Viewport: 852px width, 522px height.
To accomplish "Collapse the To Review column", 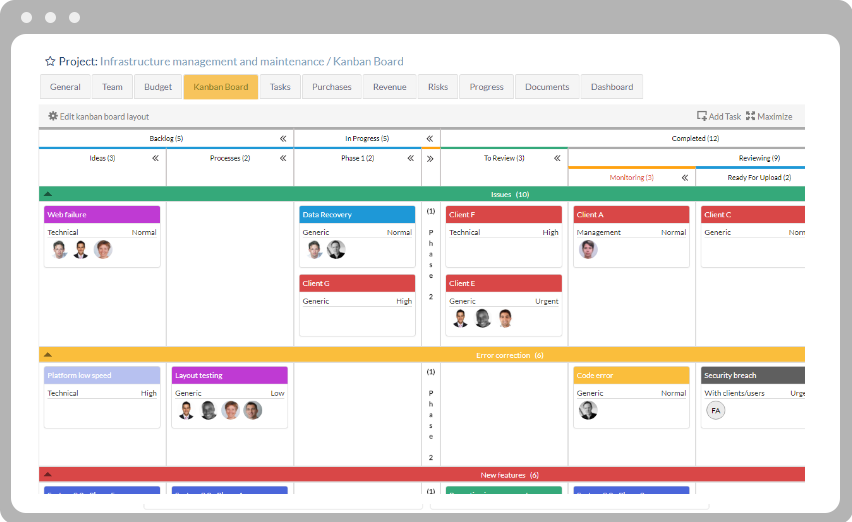I will [557, 158].
